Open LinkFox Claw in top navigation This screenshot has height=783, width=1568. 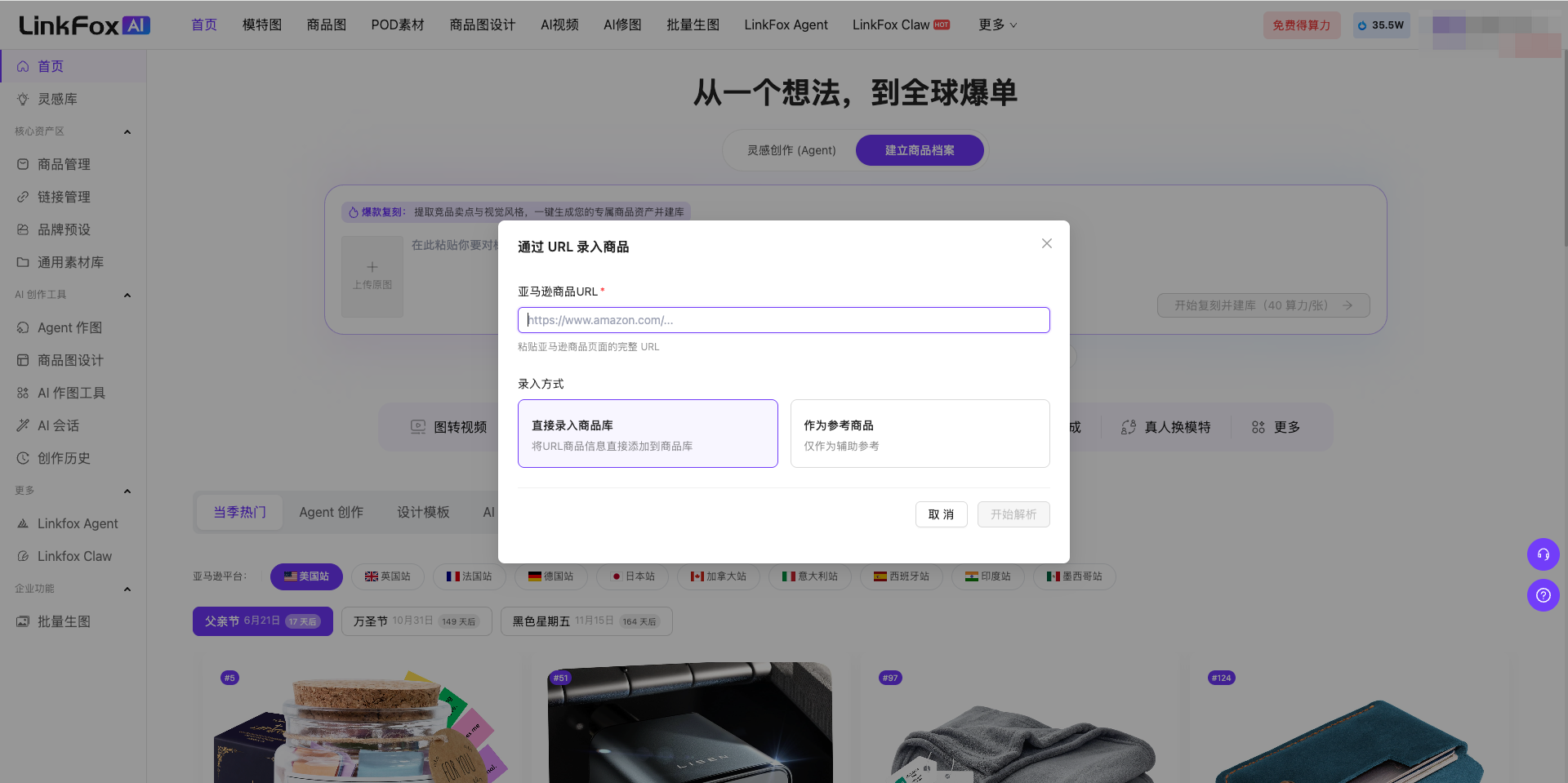pos(901,25)
